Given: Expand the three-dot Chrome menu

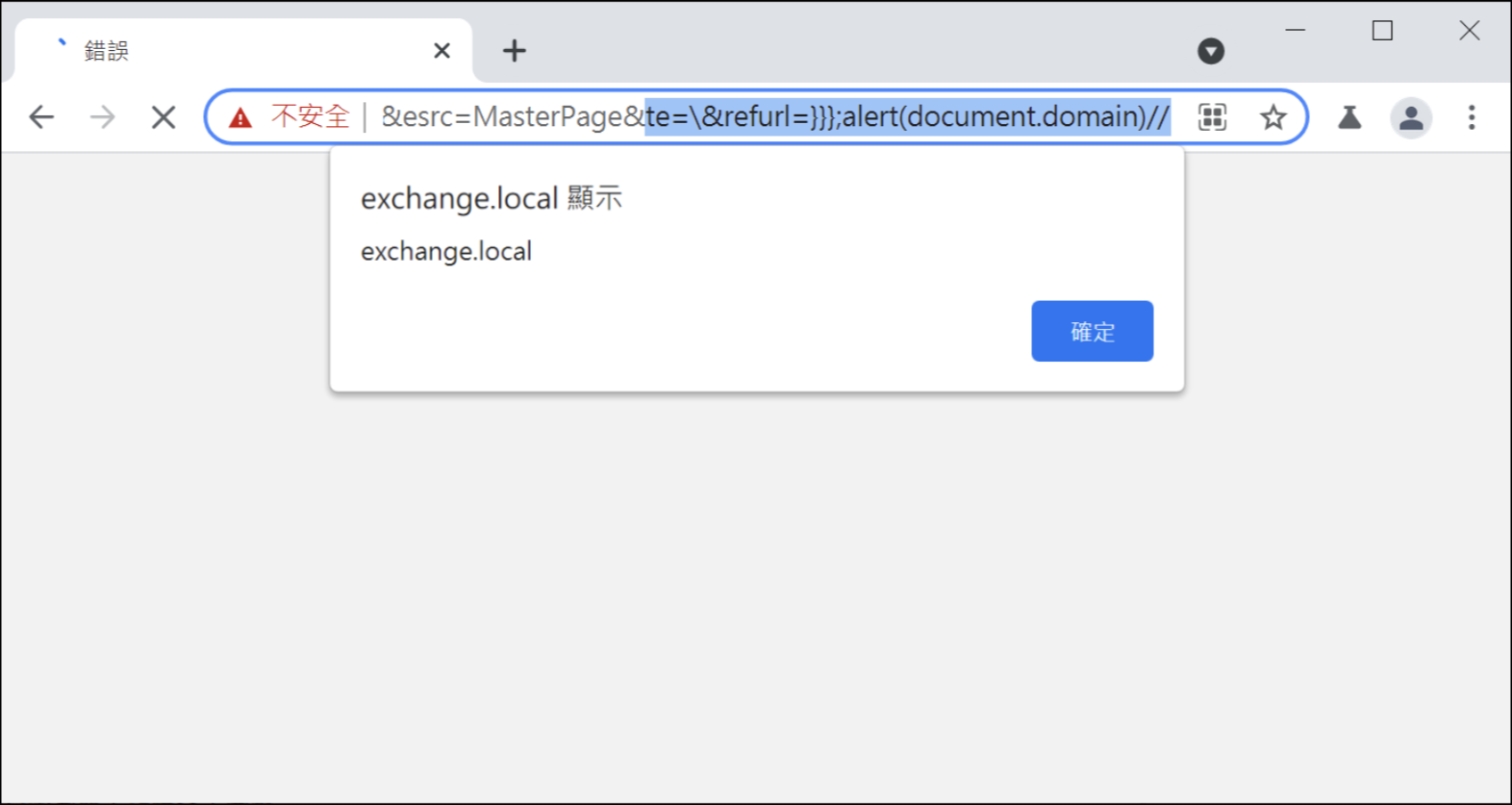Looking at the screenshot, I should pos(1471,117).
